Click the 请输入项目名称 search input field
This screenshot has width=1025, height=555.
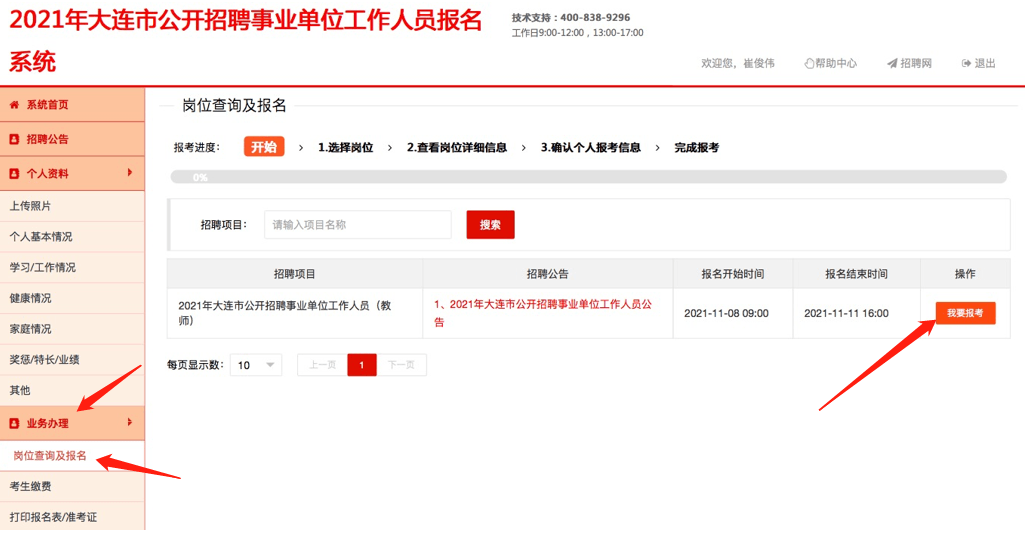coord(358,225)
